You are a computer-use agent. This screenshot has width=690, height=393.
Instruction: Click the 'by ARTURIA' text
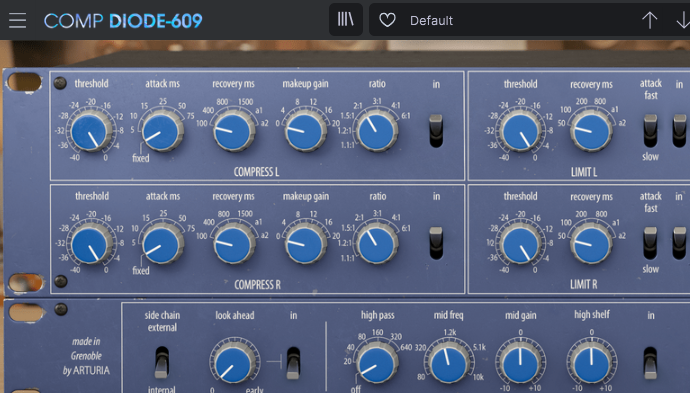(x=86, y=371)
